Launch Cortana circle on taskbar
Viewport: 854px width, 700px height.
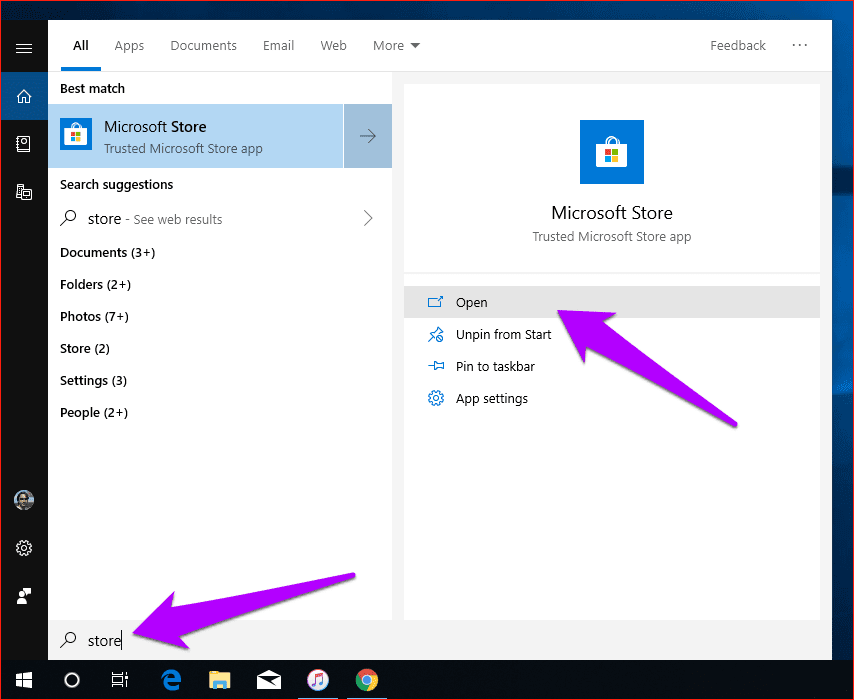72,680
